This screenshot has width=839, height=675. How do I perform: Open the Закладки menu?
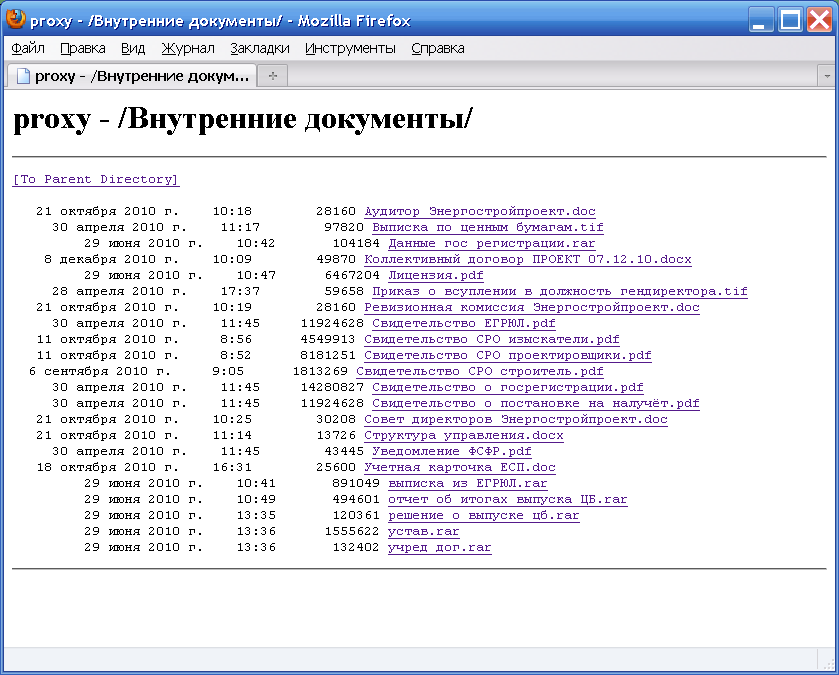pyautogui.click(x=260, y=49)
